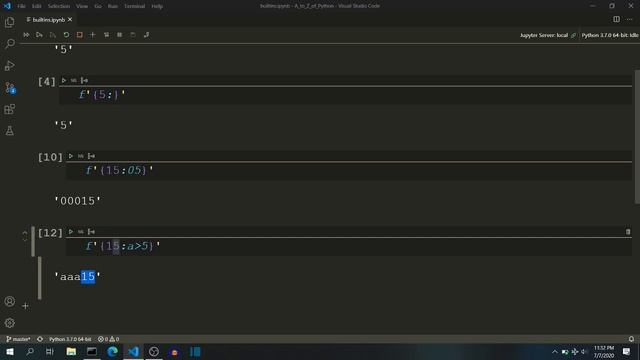Click the '00015' output text
Image resolution: width=640 pixels, height=360 pixels.
[x=78, y=201]
